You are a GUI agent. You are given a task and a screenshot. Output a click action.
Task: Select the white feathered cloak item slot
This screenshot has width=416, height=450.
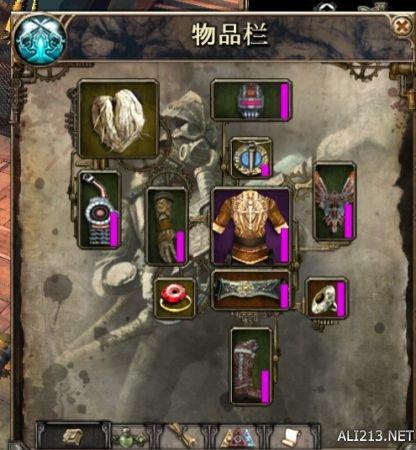tap(118, 119)
